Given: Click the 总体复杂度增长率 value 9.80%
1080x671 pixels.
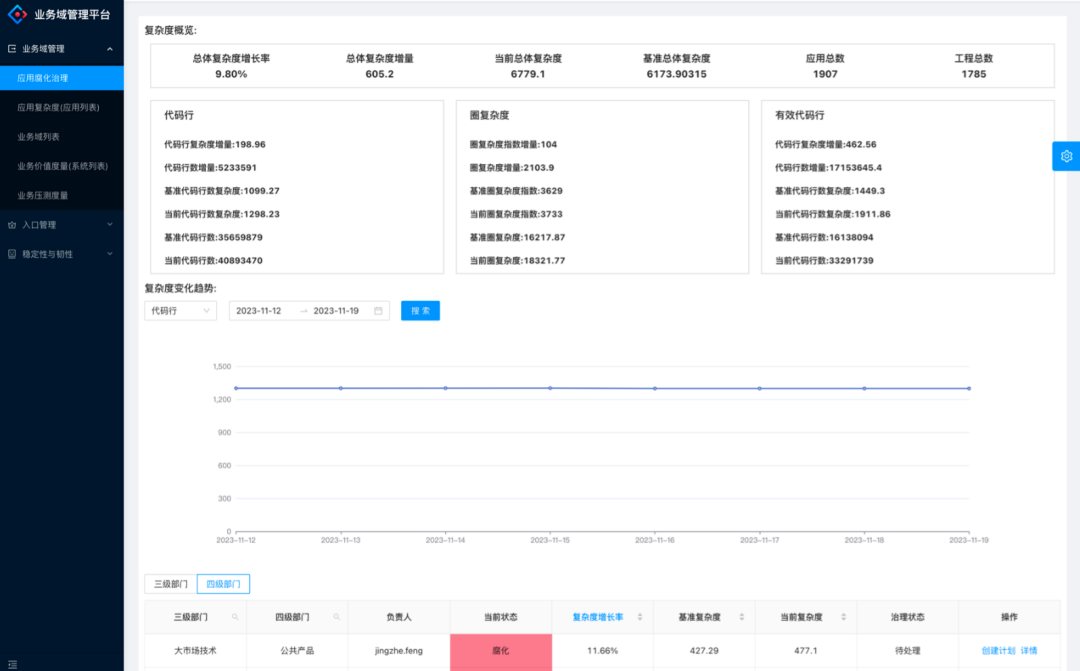Looking at the screenshot, I should tap(231, 74).
